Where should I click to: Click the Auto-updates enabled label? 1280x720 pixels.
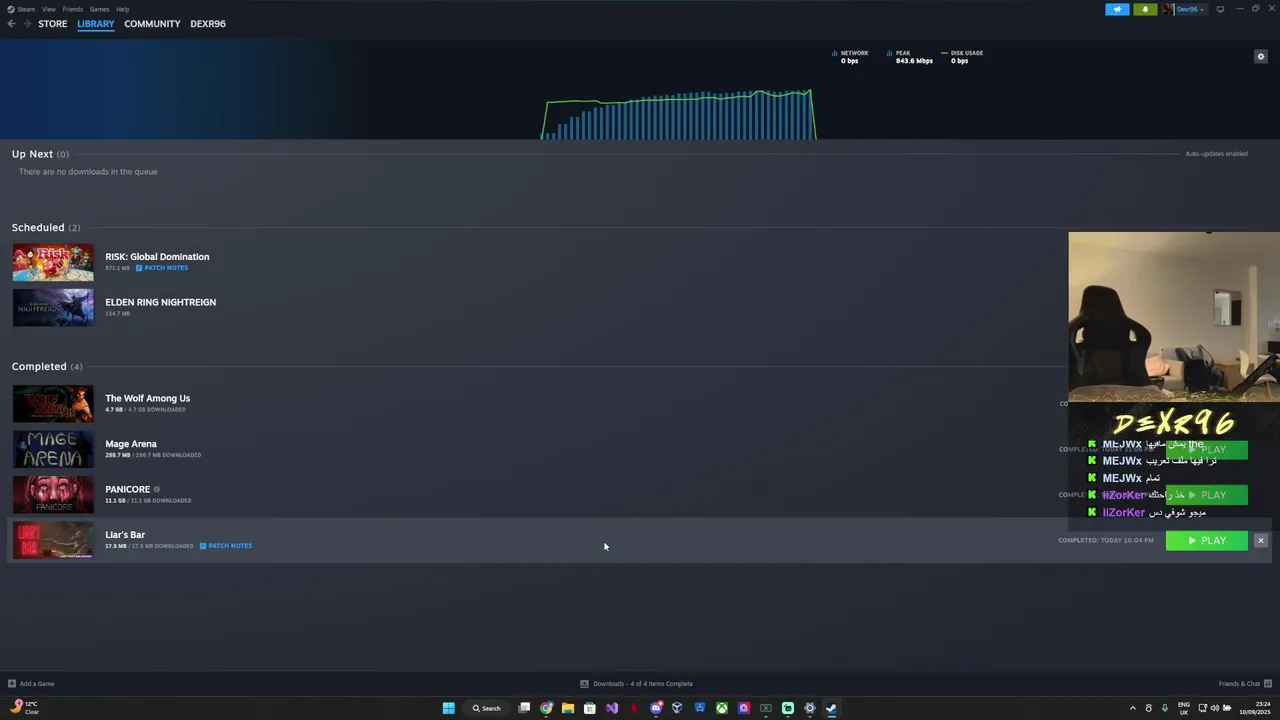(x=1216, y=154)
